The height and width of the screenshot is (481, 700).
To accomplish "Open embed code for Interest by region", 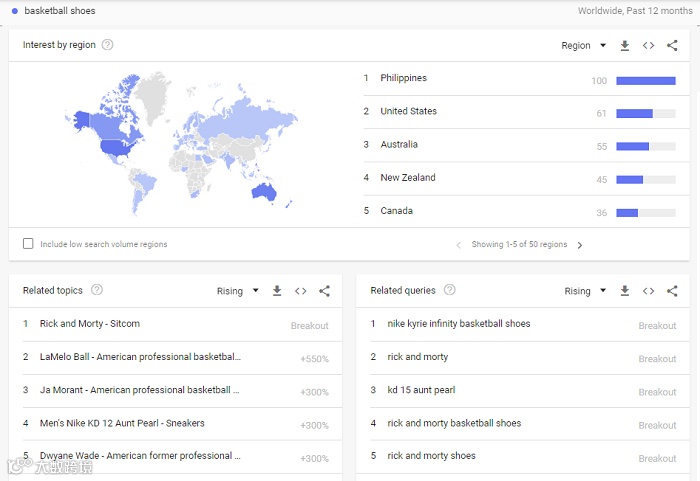I will pos(648,45).
